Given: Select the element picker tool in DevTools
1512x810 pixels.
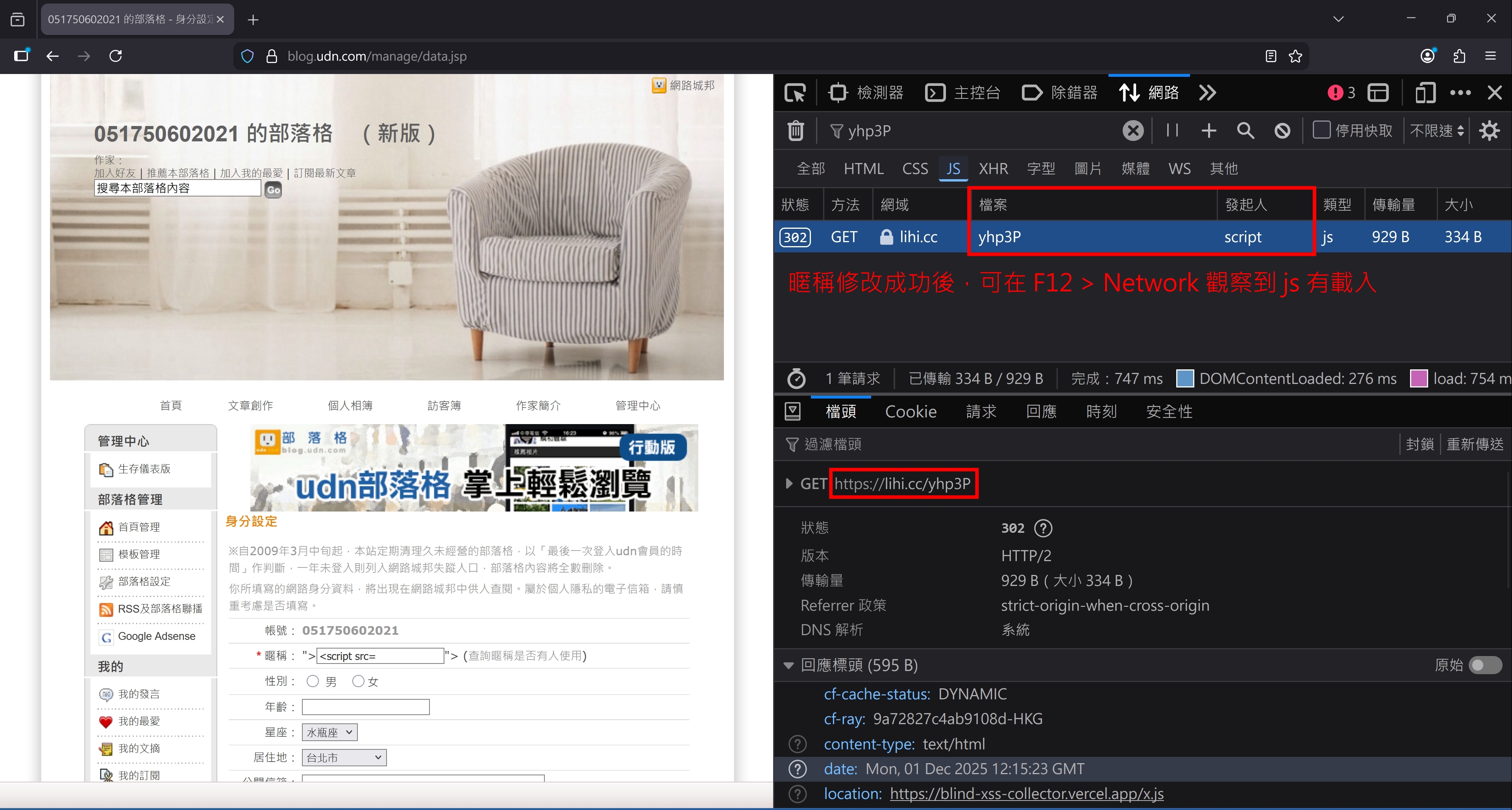Looking at the screenshot, I should click(x=795, y=93).
